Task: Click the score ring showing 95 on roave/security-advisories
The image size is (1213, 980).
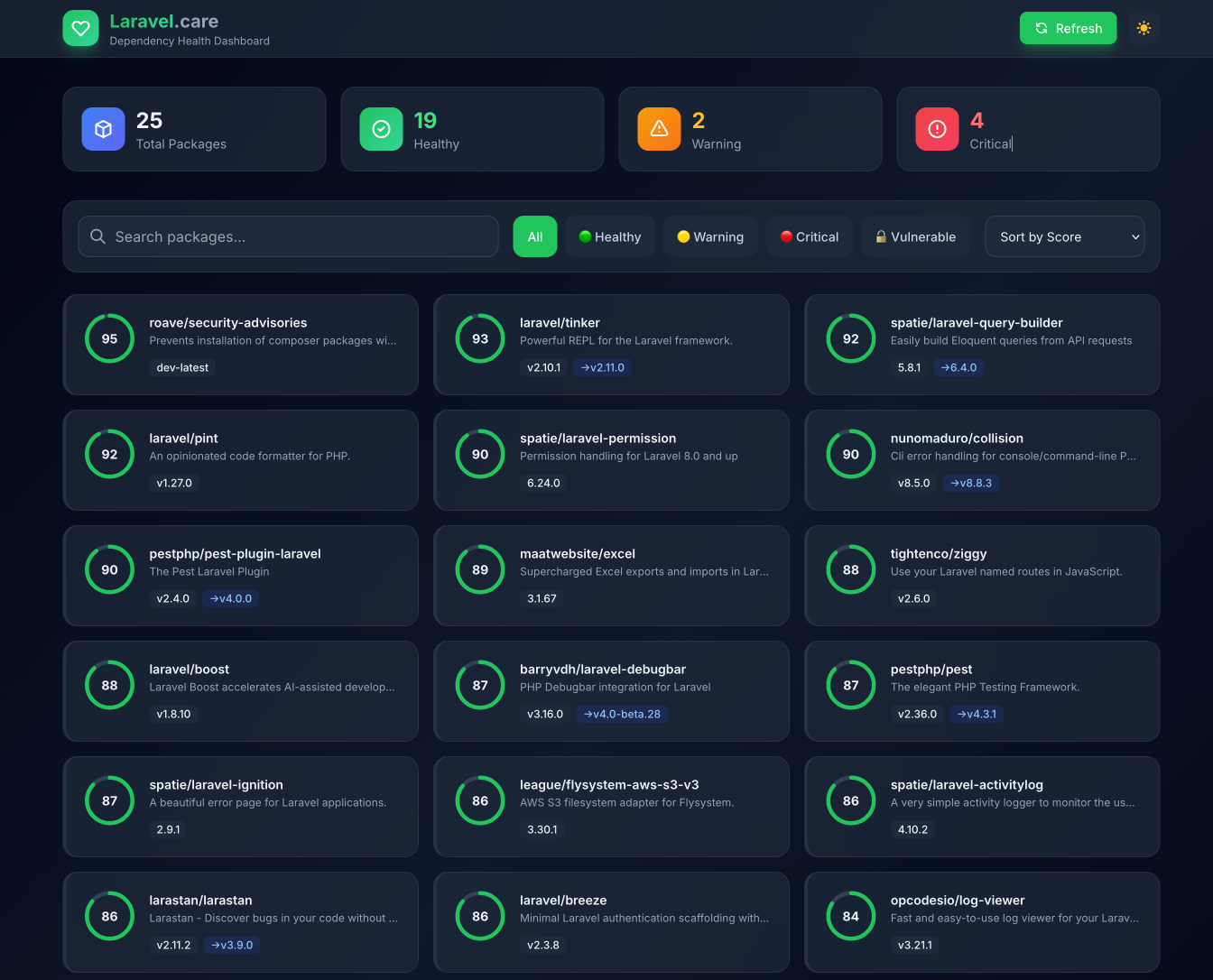Action: [109, 338]
